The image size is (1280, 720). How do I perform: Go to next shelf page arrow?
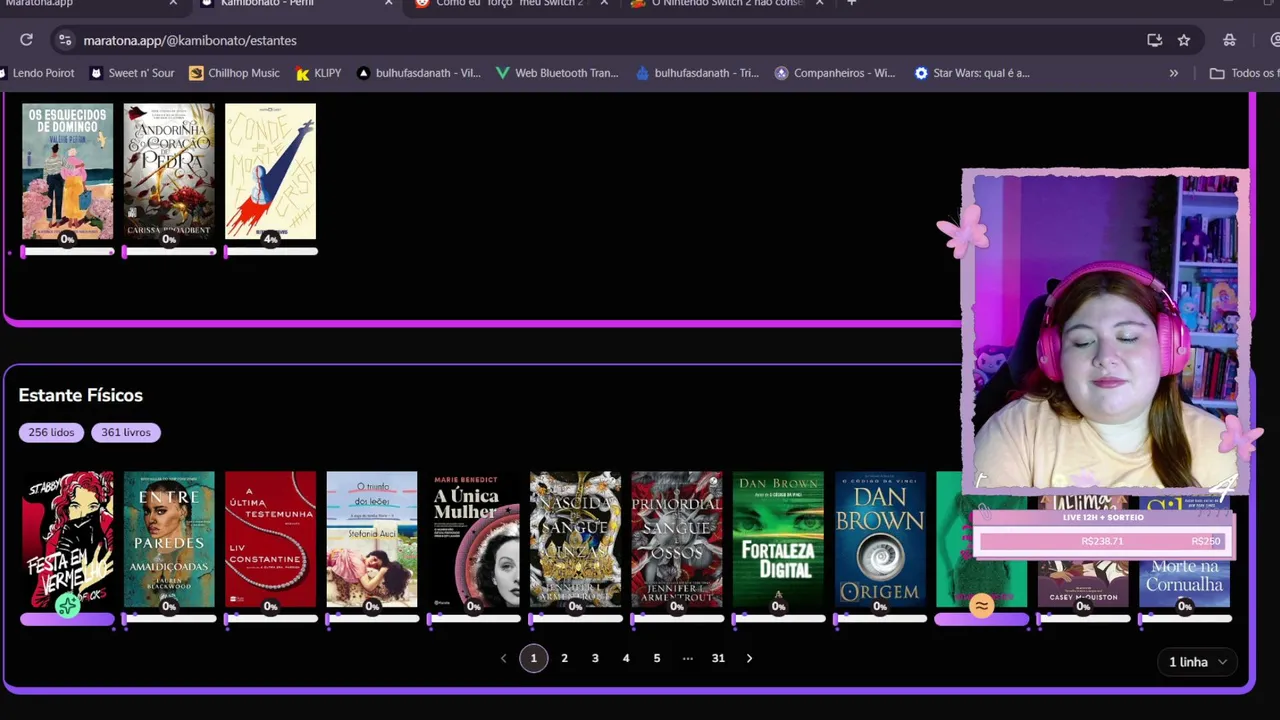pos(749,658)
